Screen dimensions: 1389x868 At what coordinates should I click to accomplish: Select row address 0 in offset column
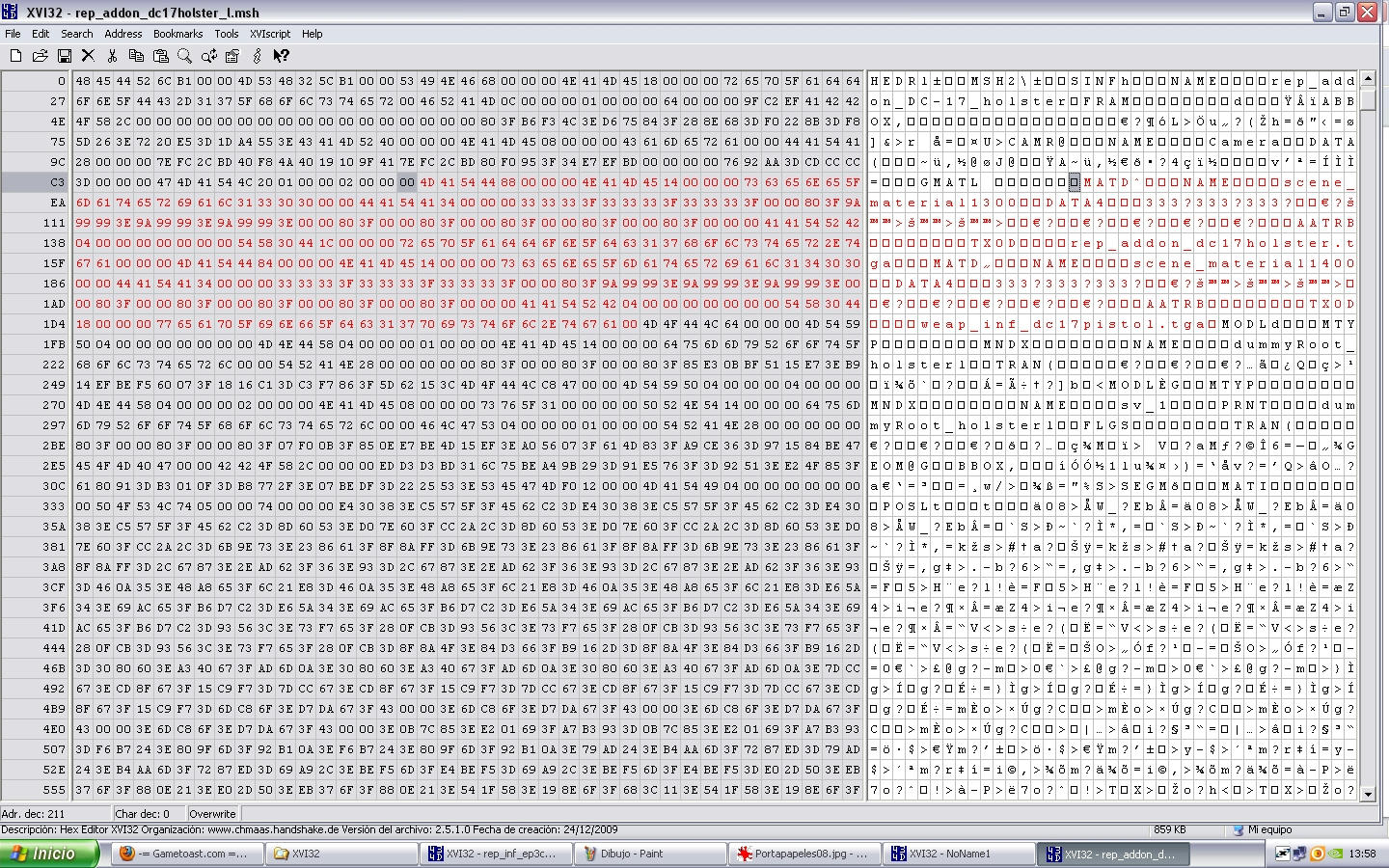[35, 81]
